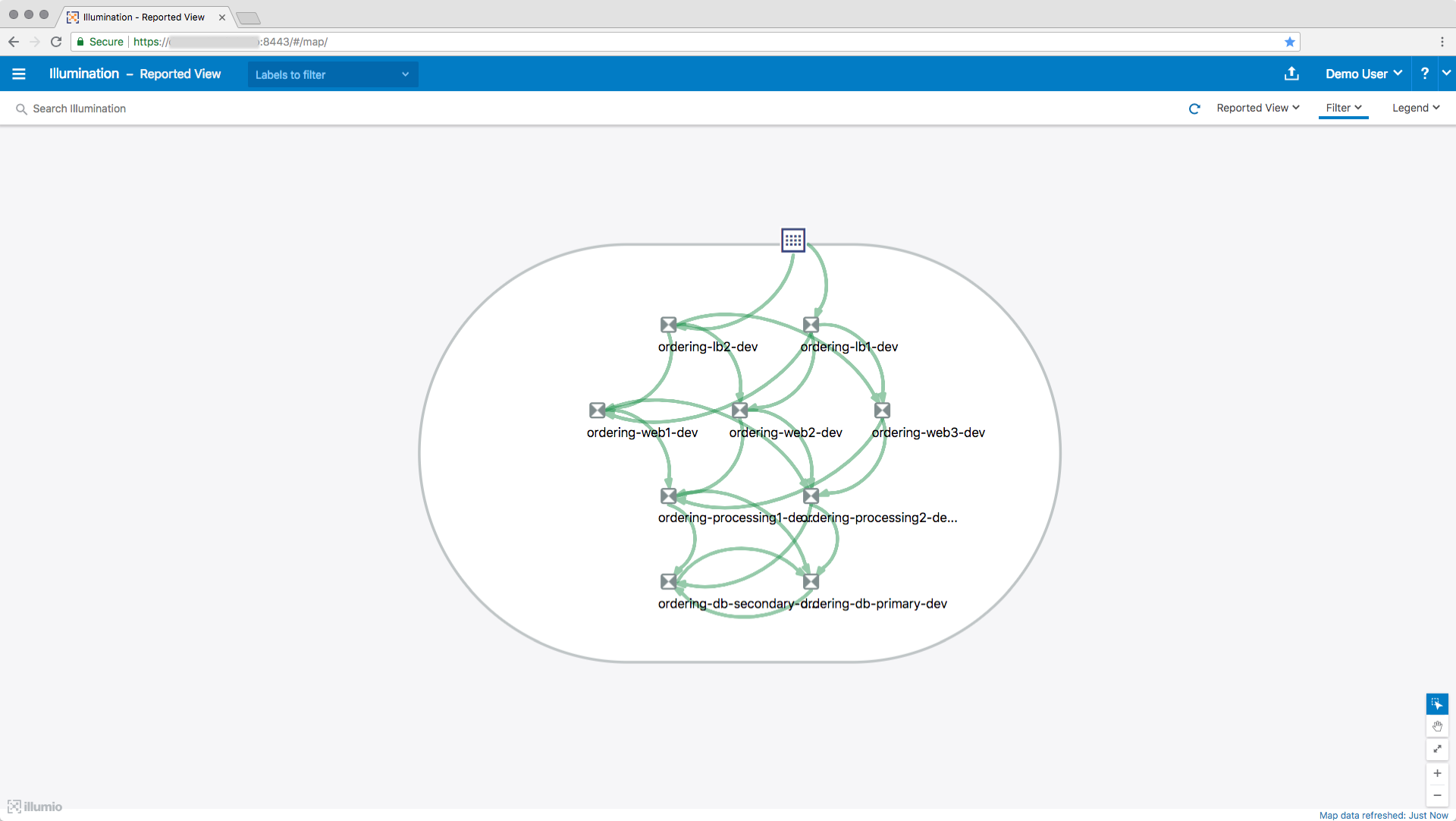Open the Filter dropdown

[x=1344, y=108]
